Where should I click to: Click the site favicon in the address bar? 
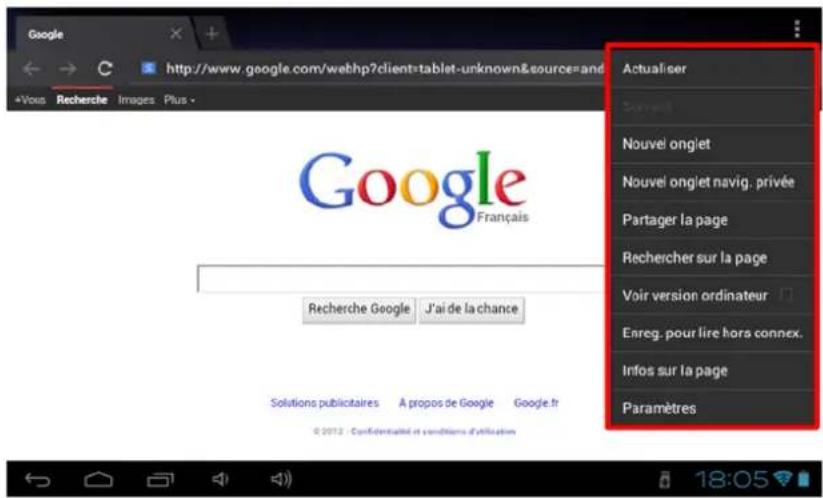coord(149,68)
